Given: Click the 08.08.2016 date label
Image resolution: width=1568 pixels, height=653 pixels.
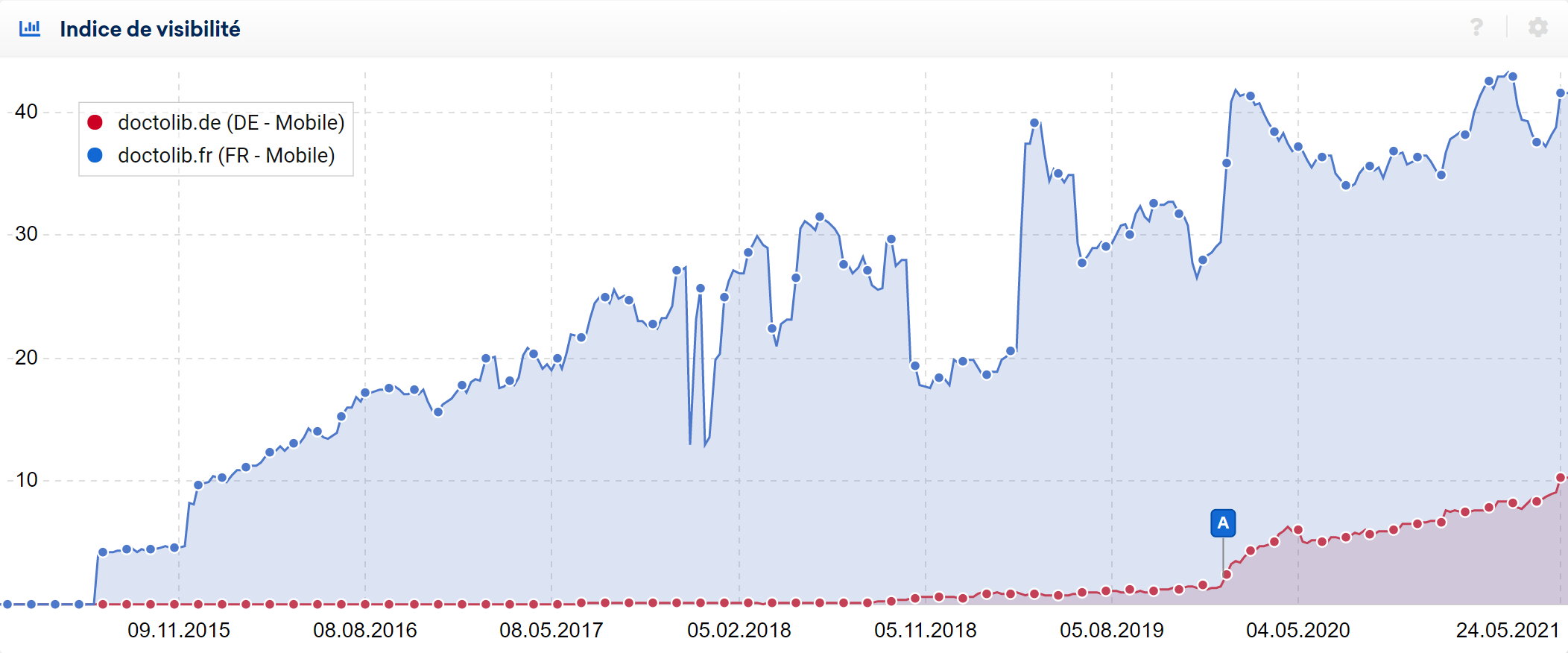Looking at the screenshot, I should (x=365, y=631).
